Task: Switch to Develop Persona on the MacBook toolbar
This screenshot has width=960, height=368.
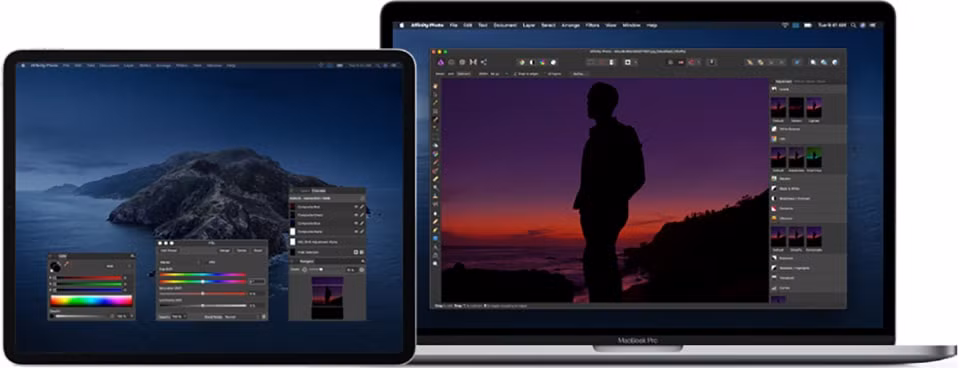Action: (x=462, y=62)
